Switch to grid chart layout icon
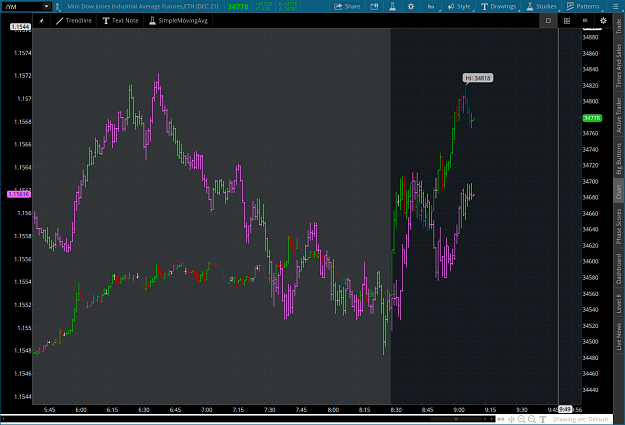 click(x=567, y=21)
